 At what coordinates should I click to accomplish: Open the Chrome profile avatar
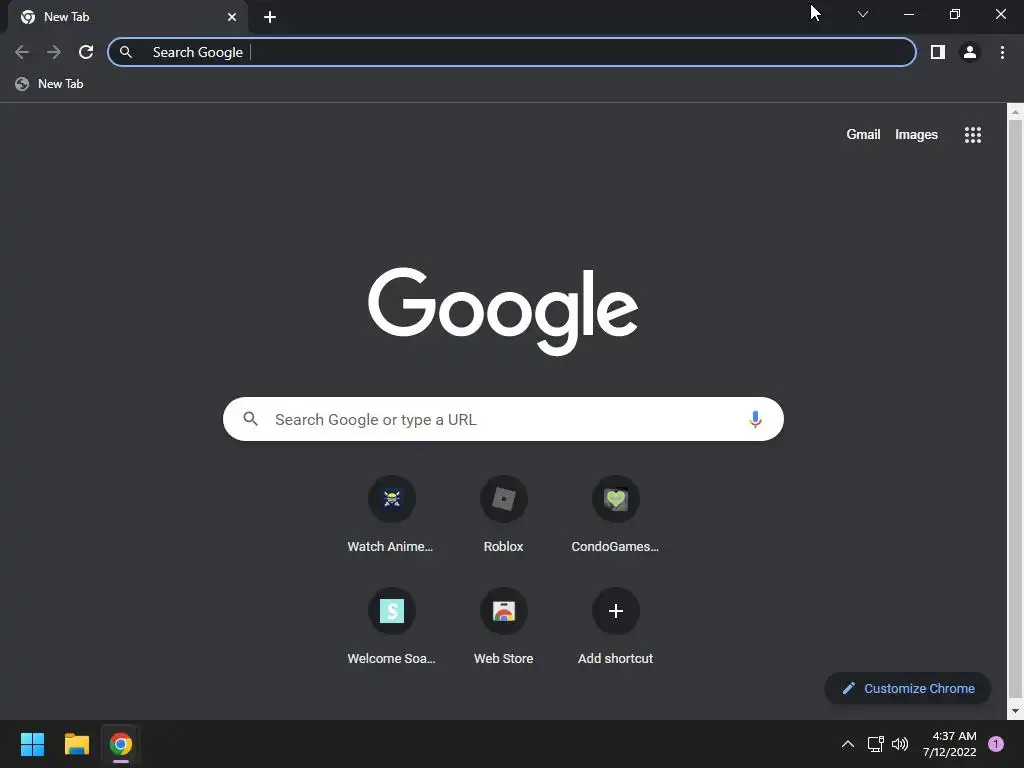tap(970, 52)
